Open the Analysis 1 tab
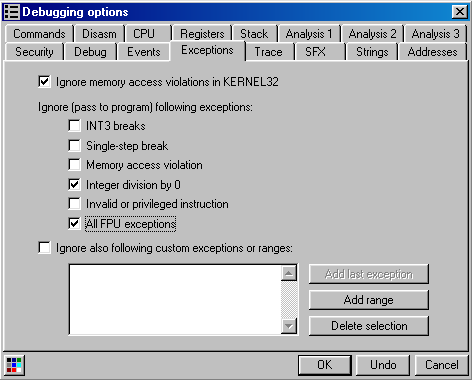The image size is (472, 380). click(309, 34)
